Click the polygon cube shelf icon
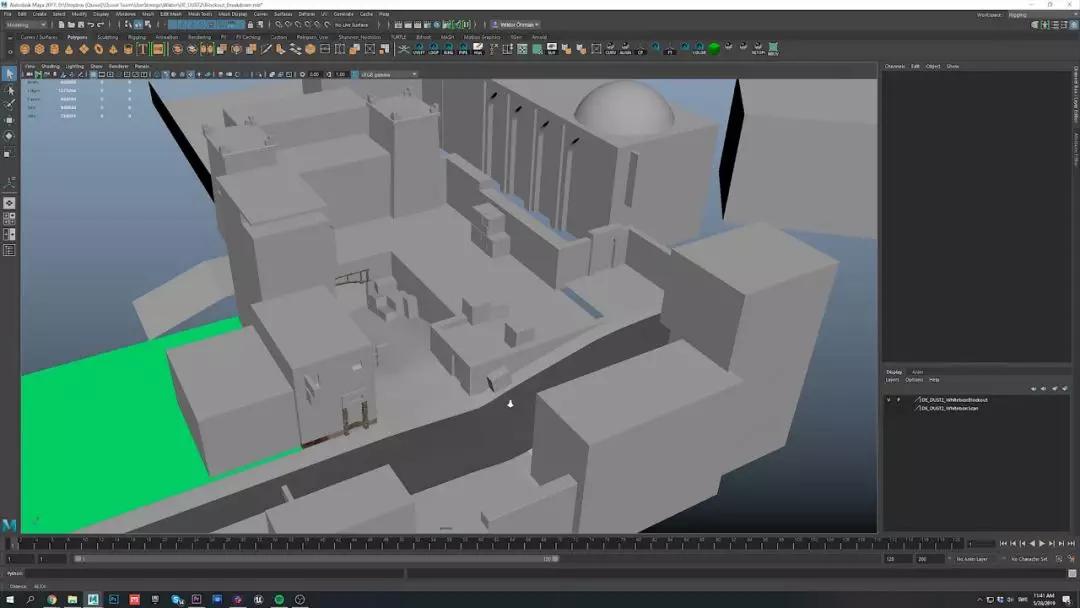 click(40, 49)
